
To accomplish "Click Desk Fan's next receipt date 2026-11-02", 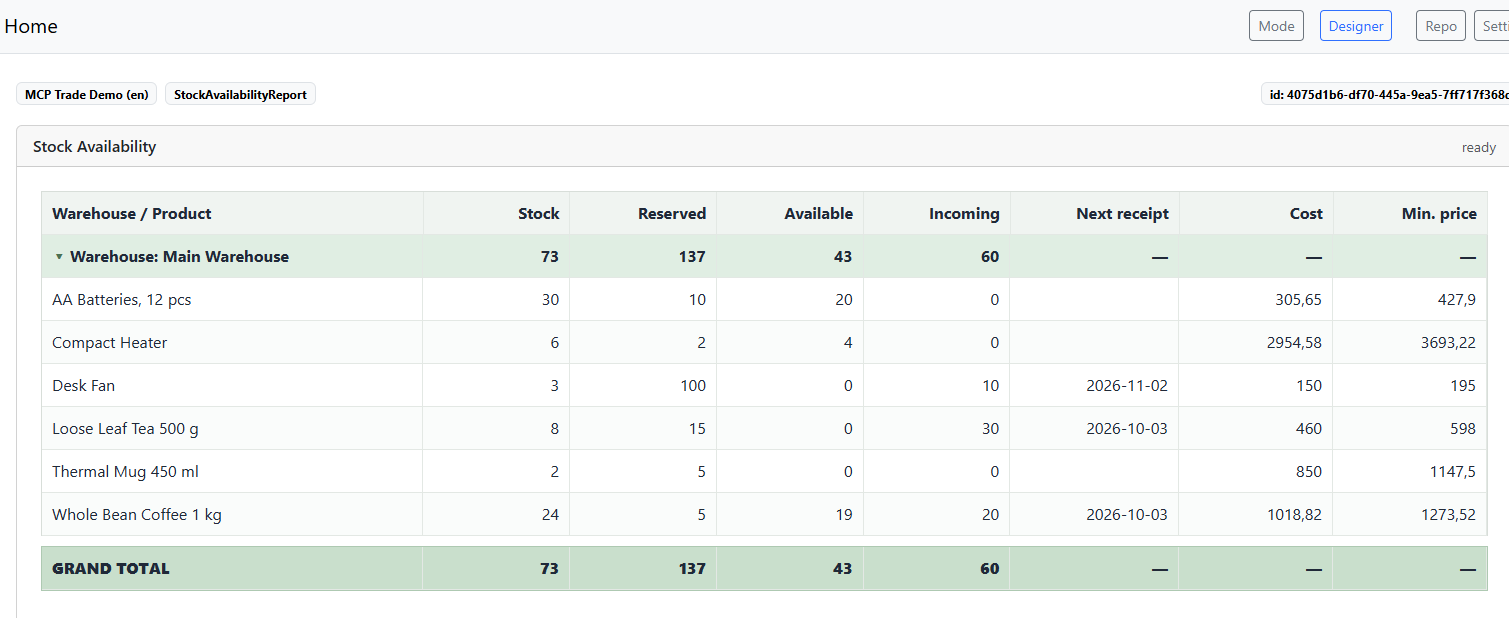I will pyautogui.click(x=1127, y=386).
